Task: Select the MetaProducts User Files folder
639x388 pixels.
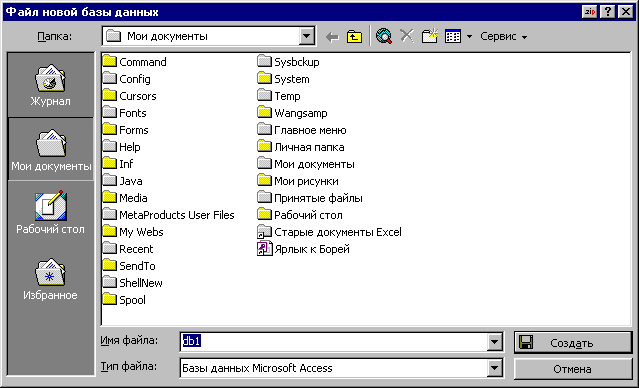Action: (x=169, y=215)
